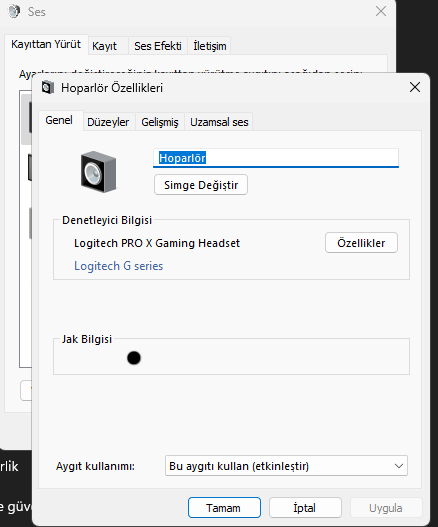Click the dropdown chevron arrow for device usage

pos(399,466)
